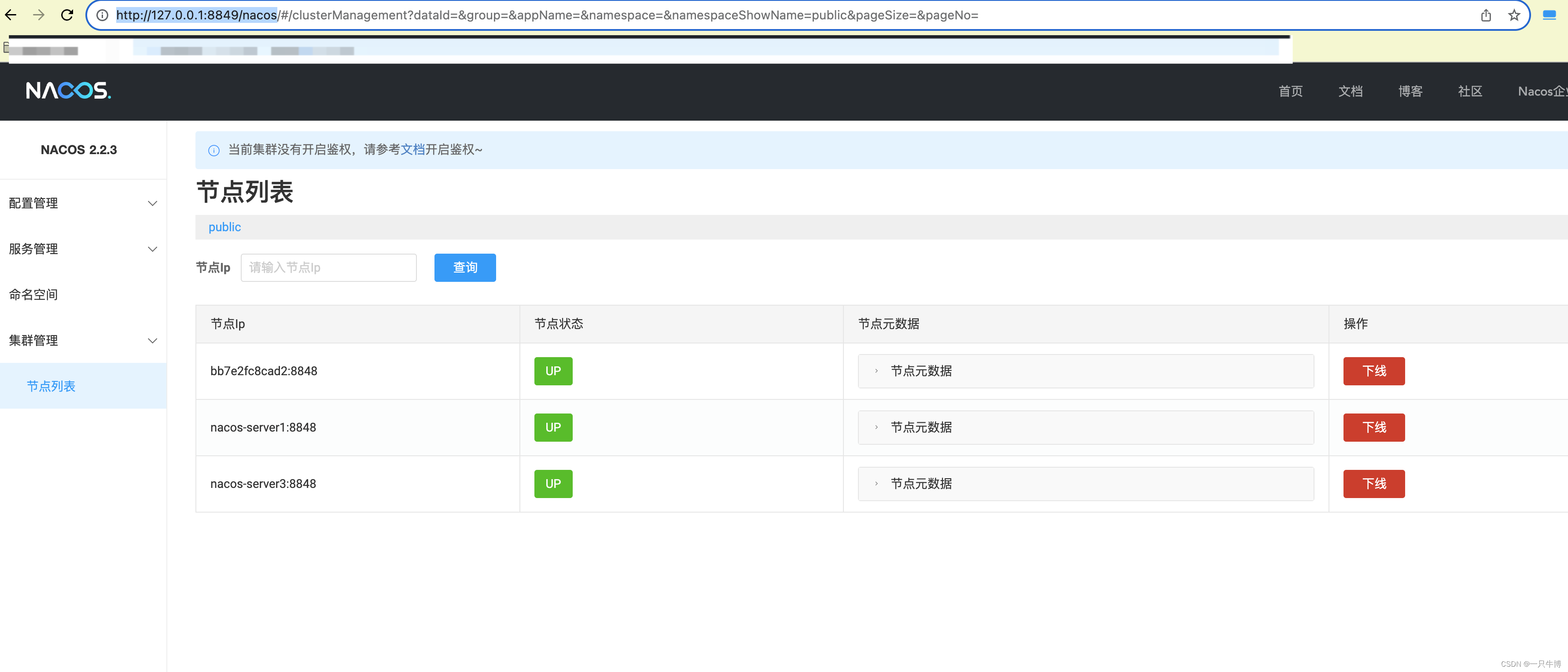Click the share page icon in address bar
Screen dimensions: 1568x672
1486,15
